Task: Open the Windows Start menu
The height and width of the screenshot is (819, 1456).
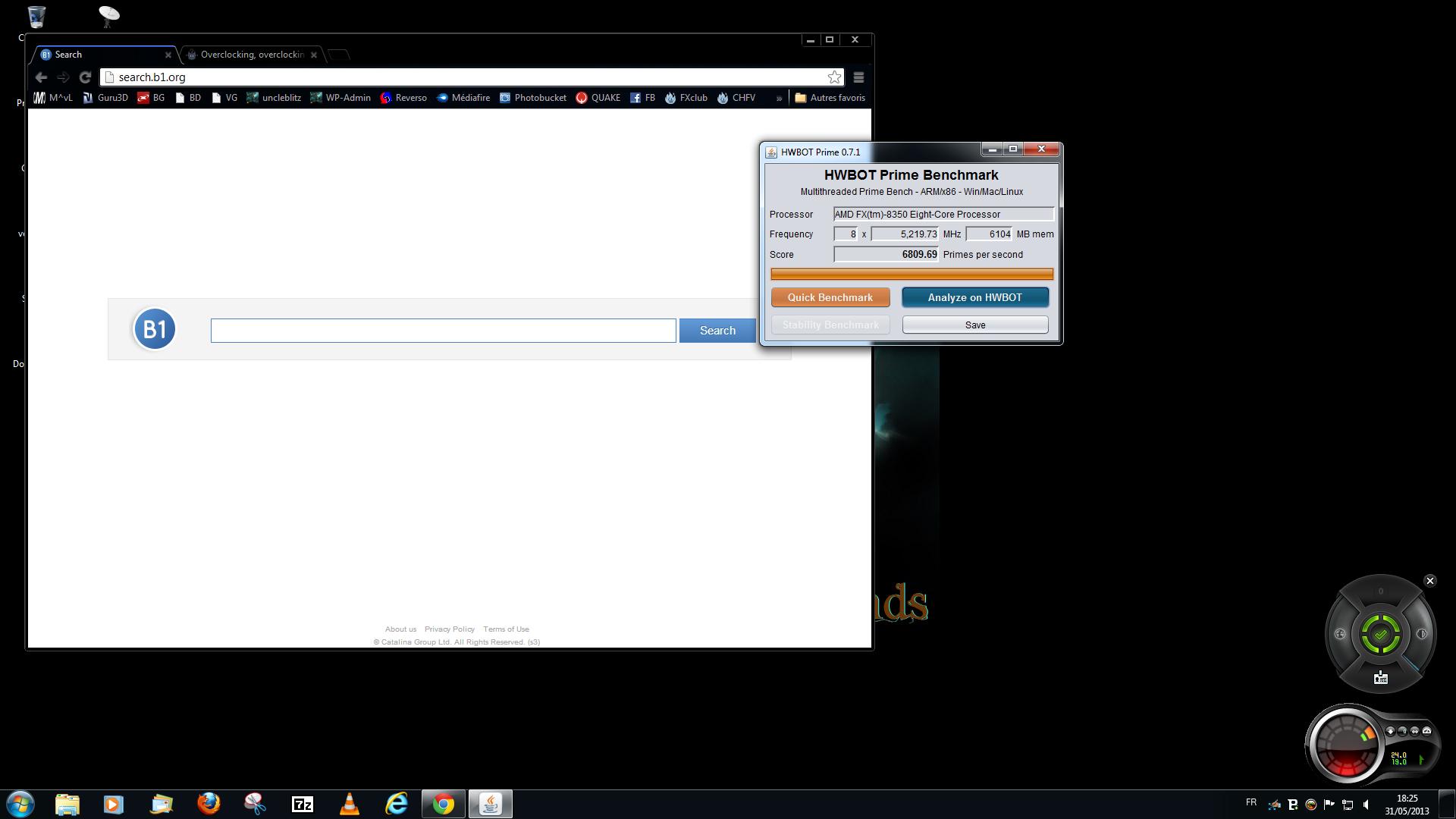Action: pos(20,804)
